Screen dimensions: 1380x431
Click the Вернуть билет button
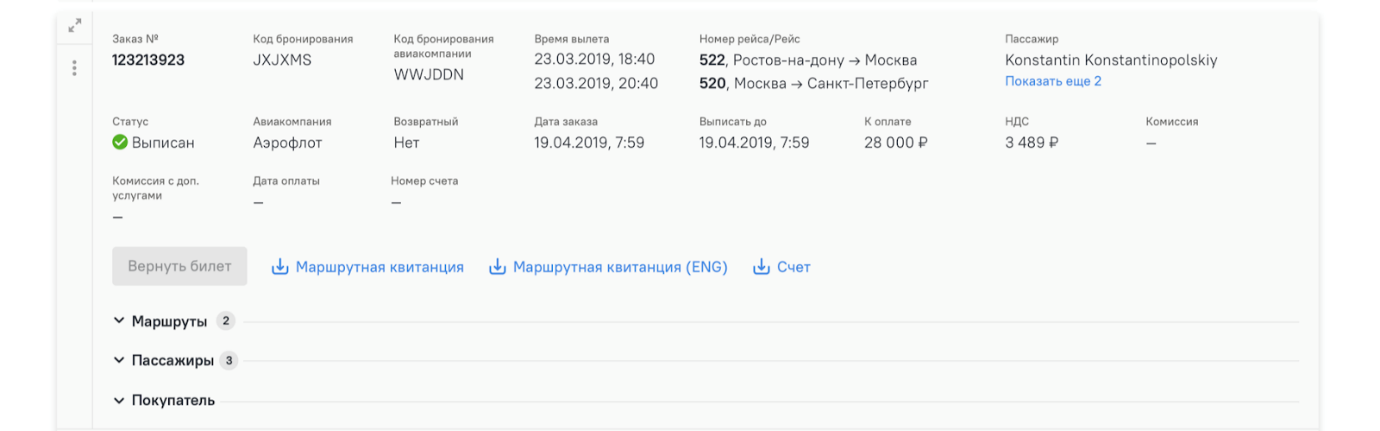[180, 267]
